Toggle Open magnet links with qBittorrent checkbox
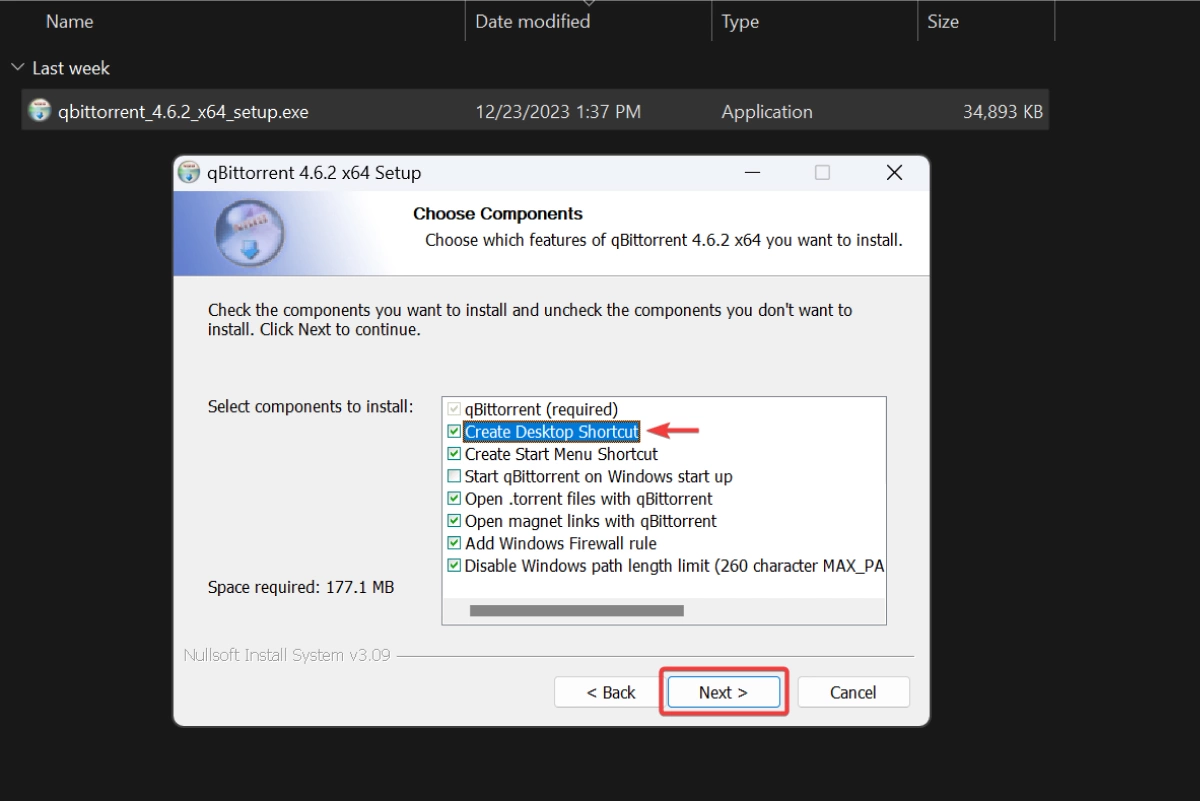The image size is (1200, 802). point(455,521)
